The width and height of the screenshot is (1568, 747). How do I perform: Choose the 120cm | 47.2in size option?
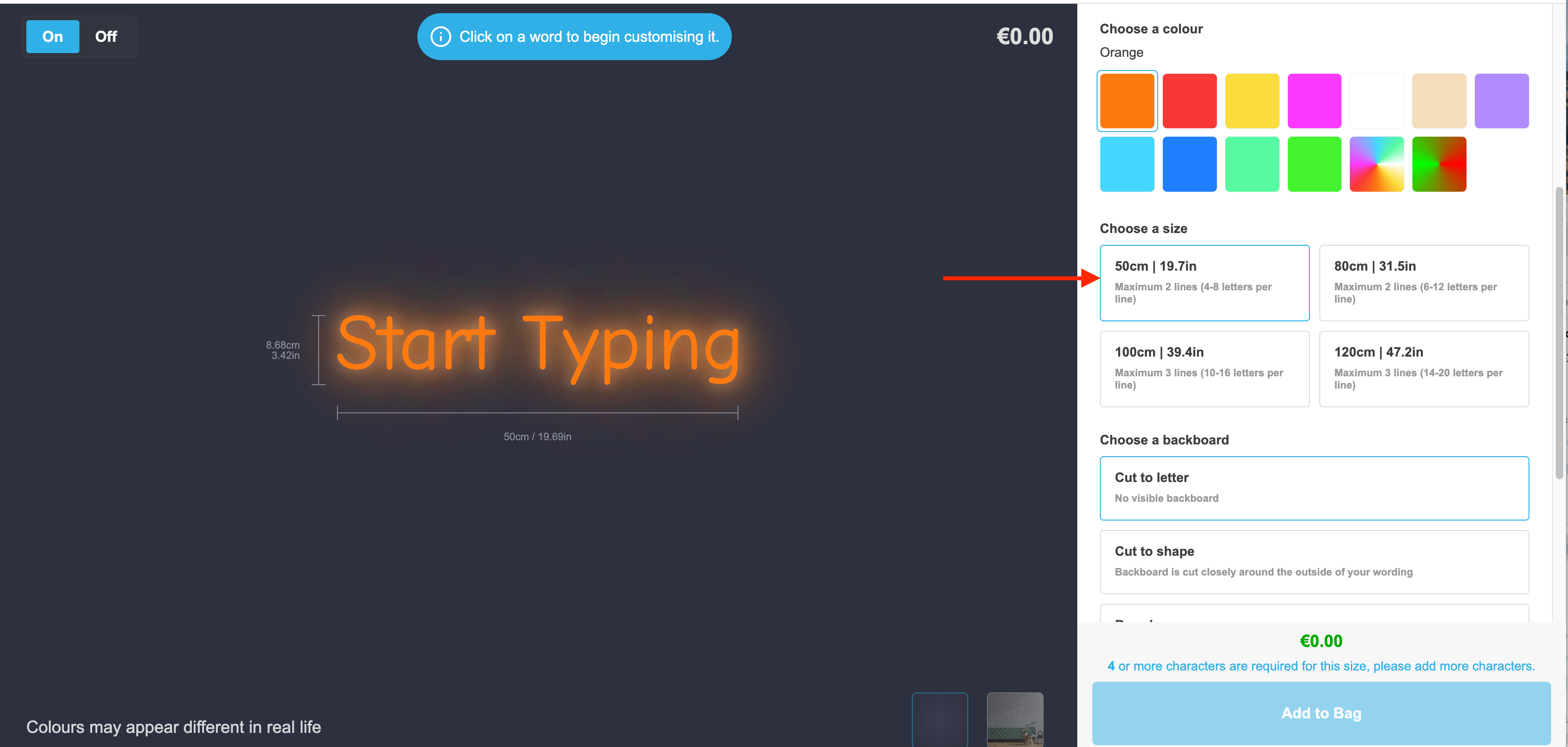(1423, 369)
